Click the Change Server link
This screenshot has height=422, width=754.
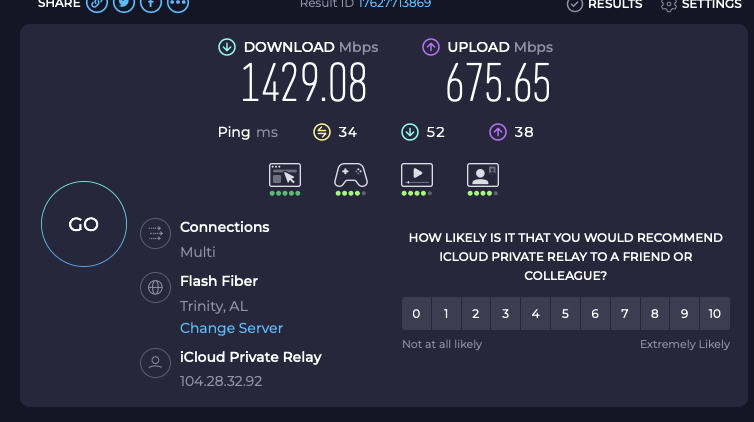(x=231, y=328)
